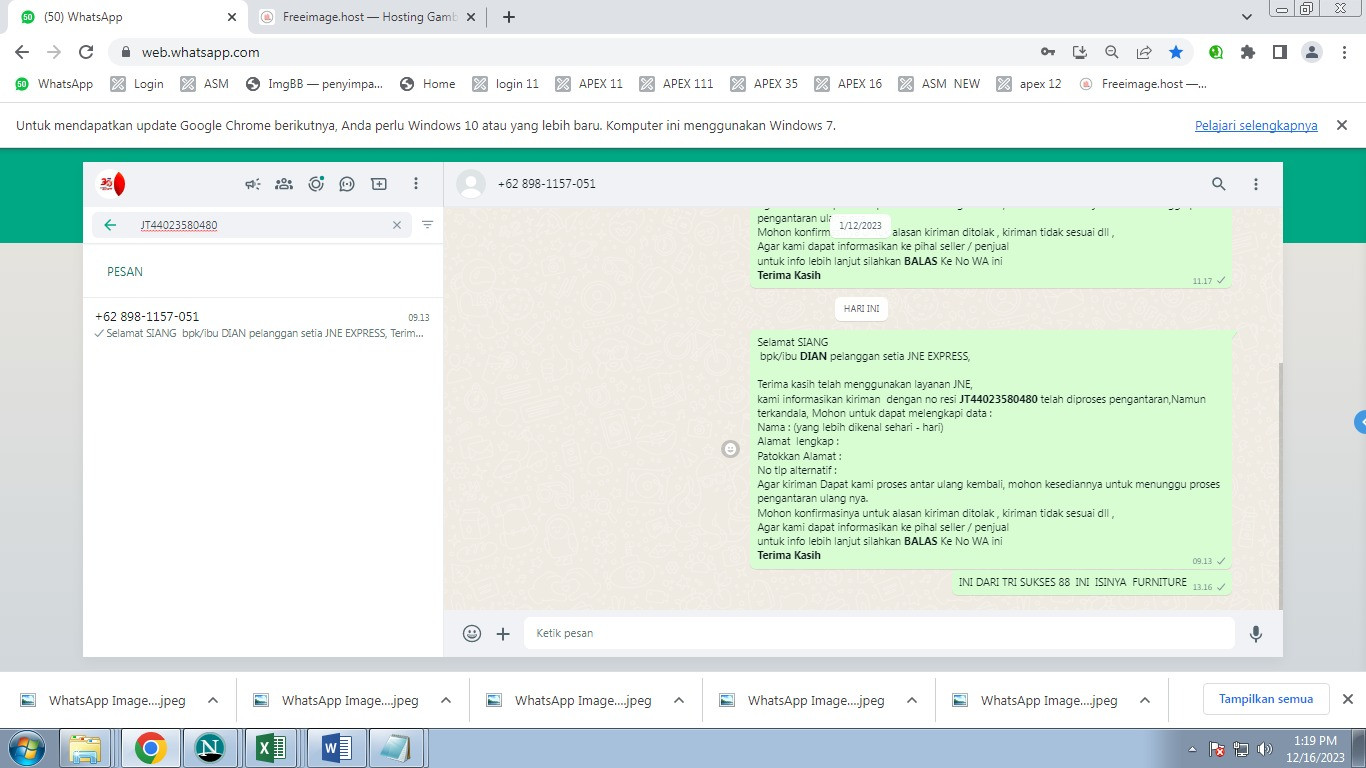Screen dimensions: 1366x768
Task: Search within this chat conversation
Action: [1218, 184]
